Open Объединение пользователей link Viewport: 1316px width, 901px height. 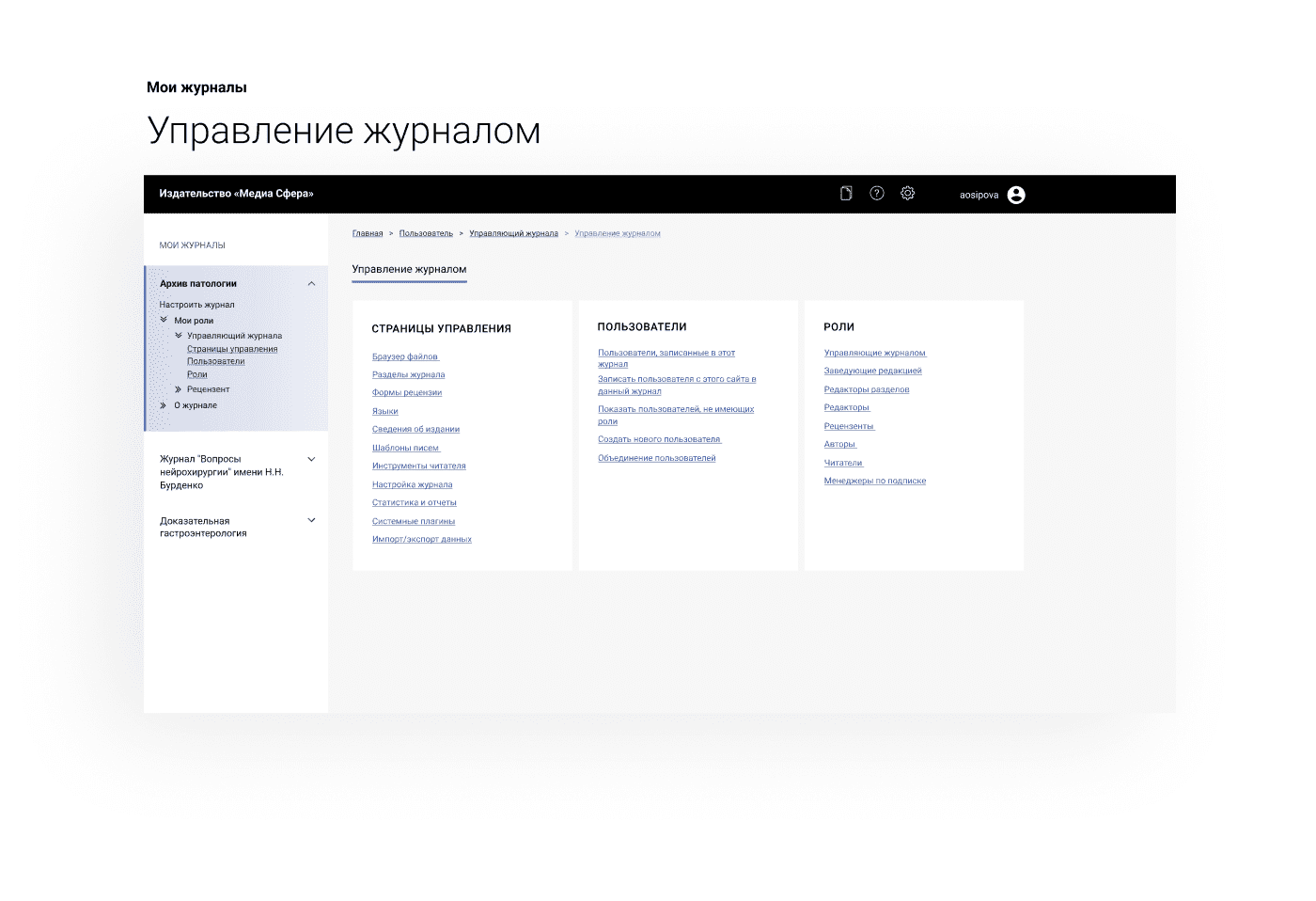click(656, 458)
